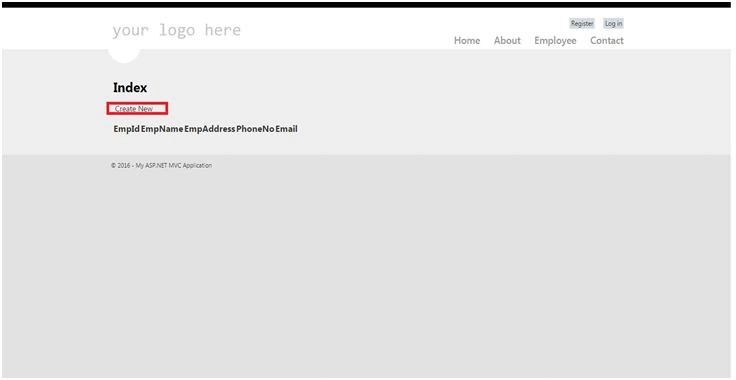This screenshot has width=736, height=380.
Task: Click the 2016 ASP.NET MVC copyright text
Action: pyautogui.click(x=161, y=166)
